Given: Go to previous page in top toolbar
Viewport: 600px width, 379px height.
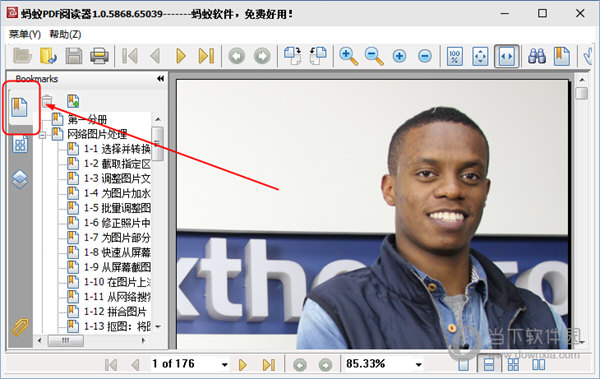Looking at the screenshot, I should 155,56.
